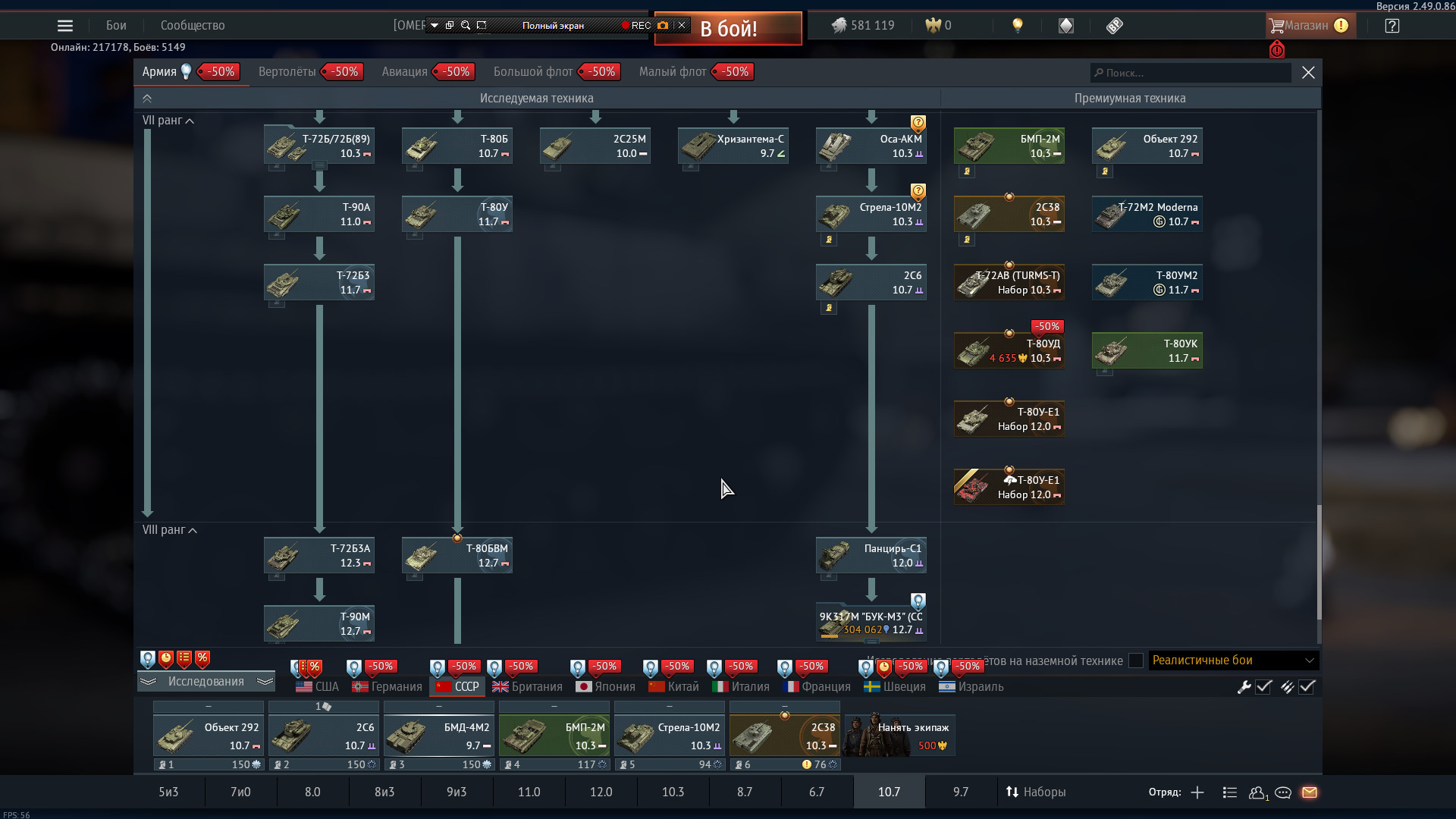Click the plus icon next to Отряд

tap(1197, 792)
